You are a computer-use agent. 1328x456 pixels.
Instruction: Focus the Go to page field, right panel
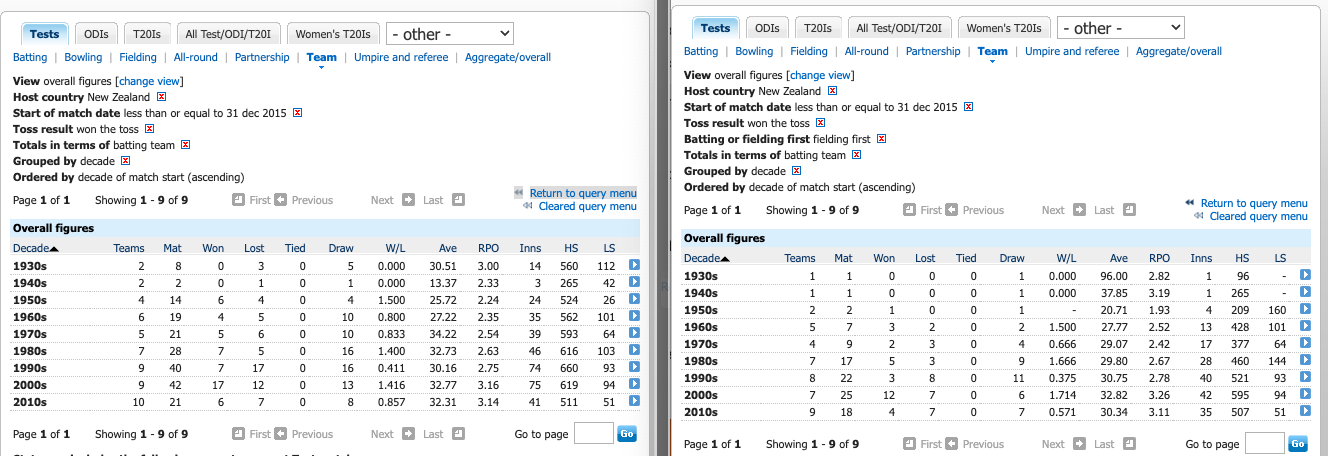point(1264,443)
